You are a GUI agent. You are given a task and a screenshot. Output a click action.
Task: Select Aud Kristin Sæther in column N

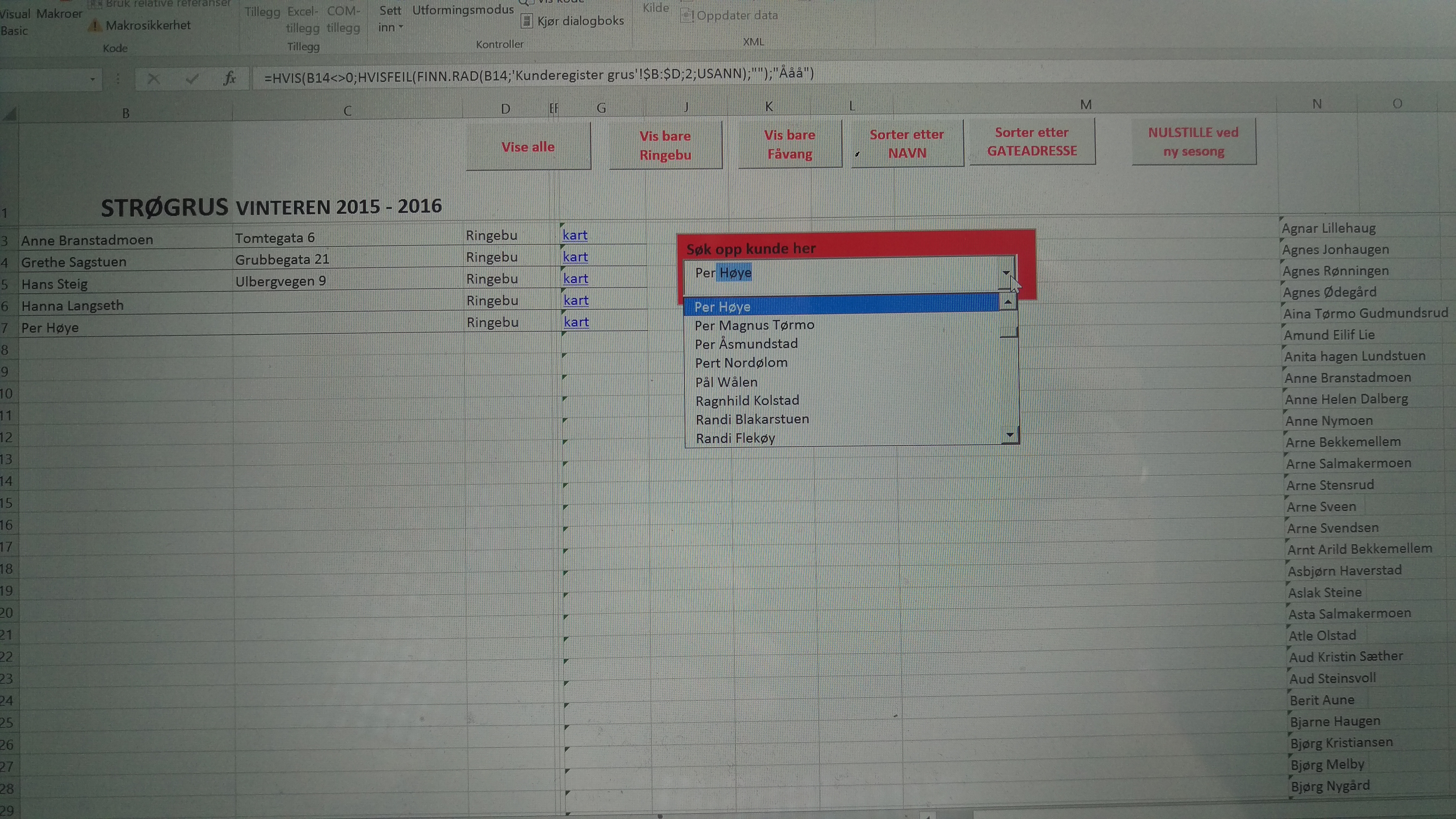pos(1346,657)
